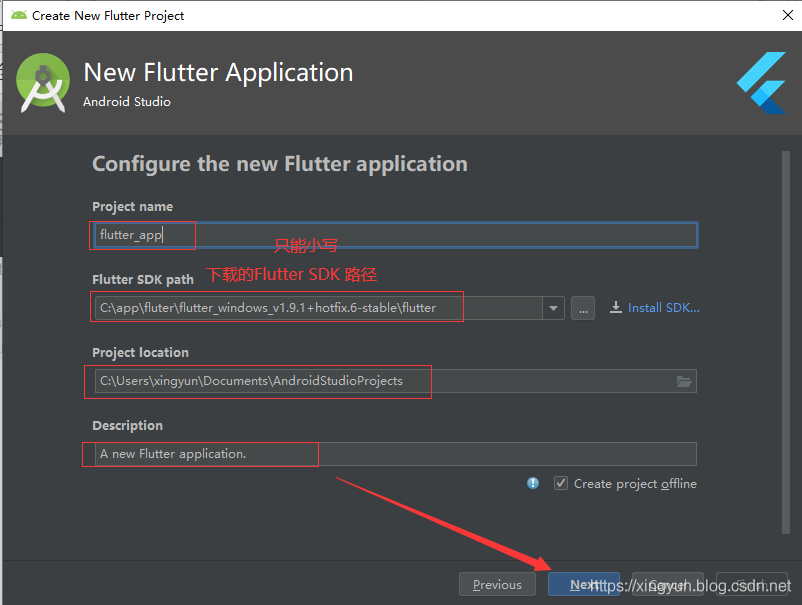The width and height of the screenshot is (802, 605).
Task: Cancel the new Flutter project wizard
Action: pyautogui.click(x=667, y=584)
